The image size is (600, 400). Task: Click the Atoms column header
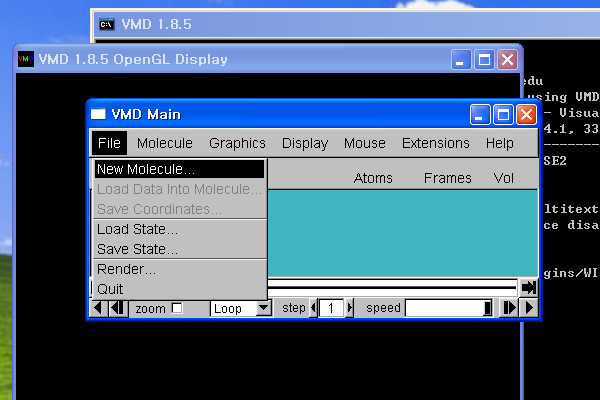(x=373, y=178)
